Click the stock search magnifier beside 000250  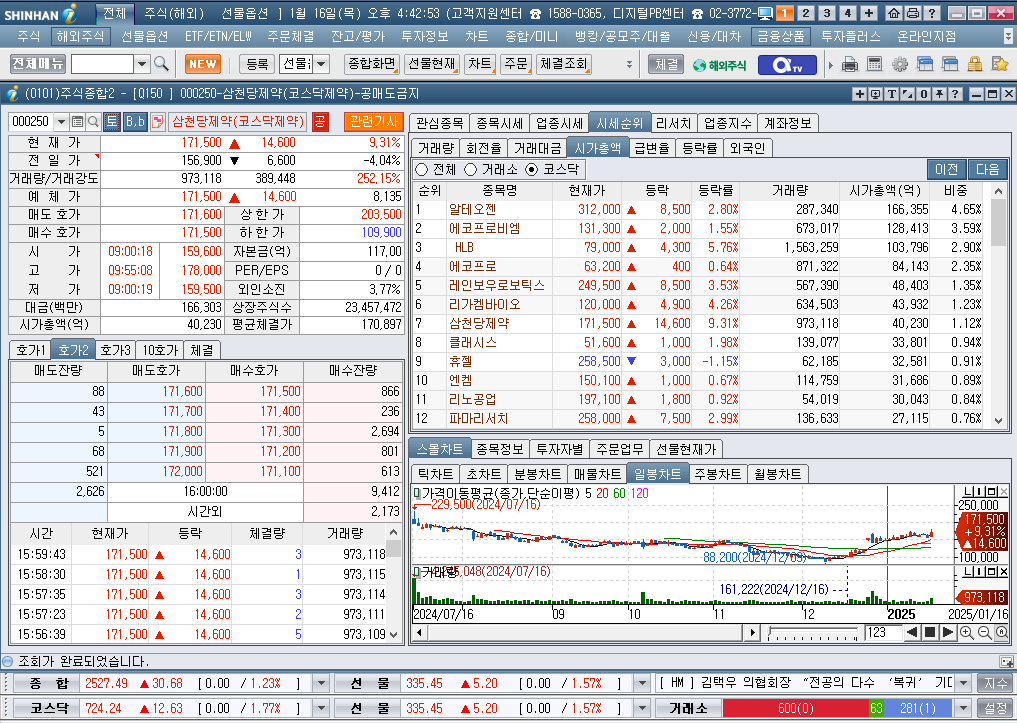pyautogui.click(x=93, y=121)
